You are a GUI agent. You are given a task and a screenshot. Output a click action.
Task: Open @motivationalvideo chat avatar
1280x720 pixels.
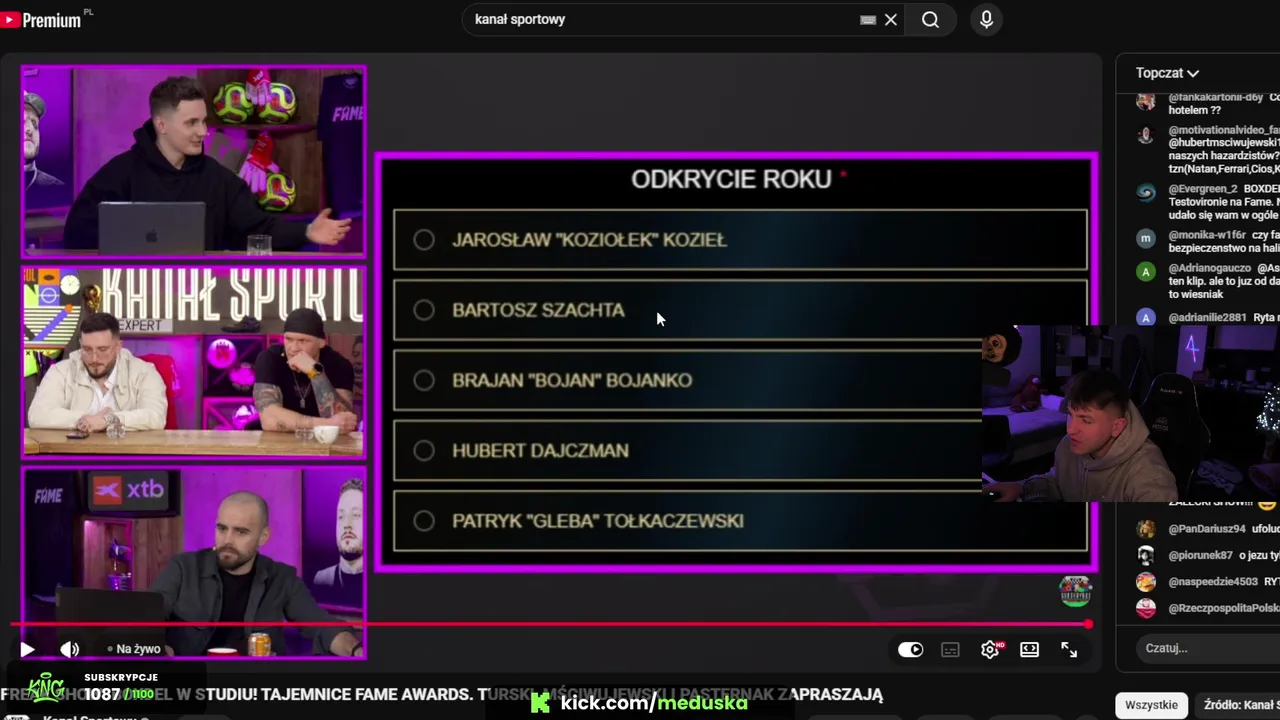point(1146,134)
